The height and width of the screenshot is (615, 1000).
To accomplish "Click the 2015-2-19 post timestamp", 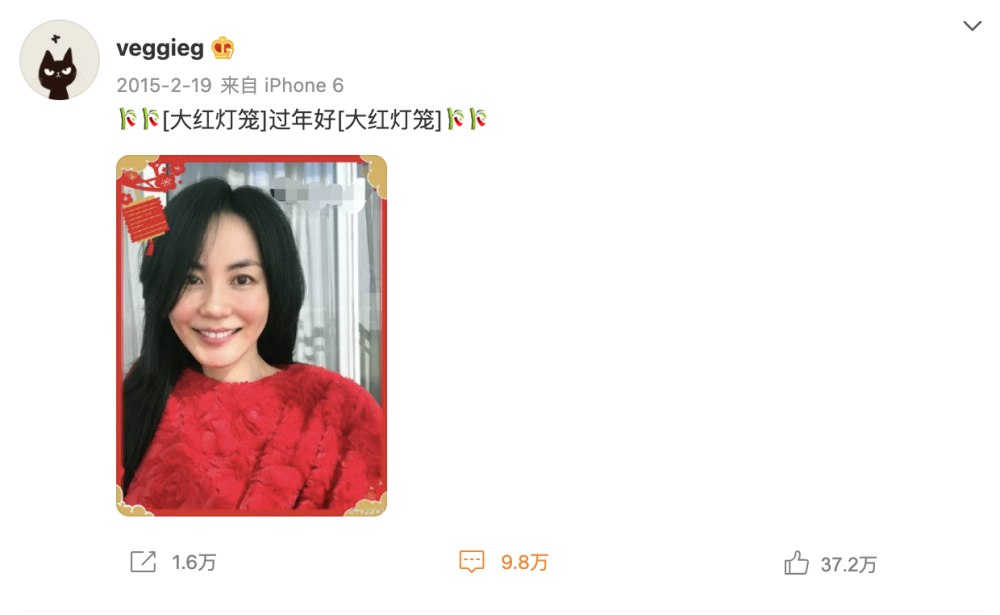I will tap(164, 85).
